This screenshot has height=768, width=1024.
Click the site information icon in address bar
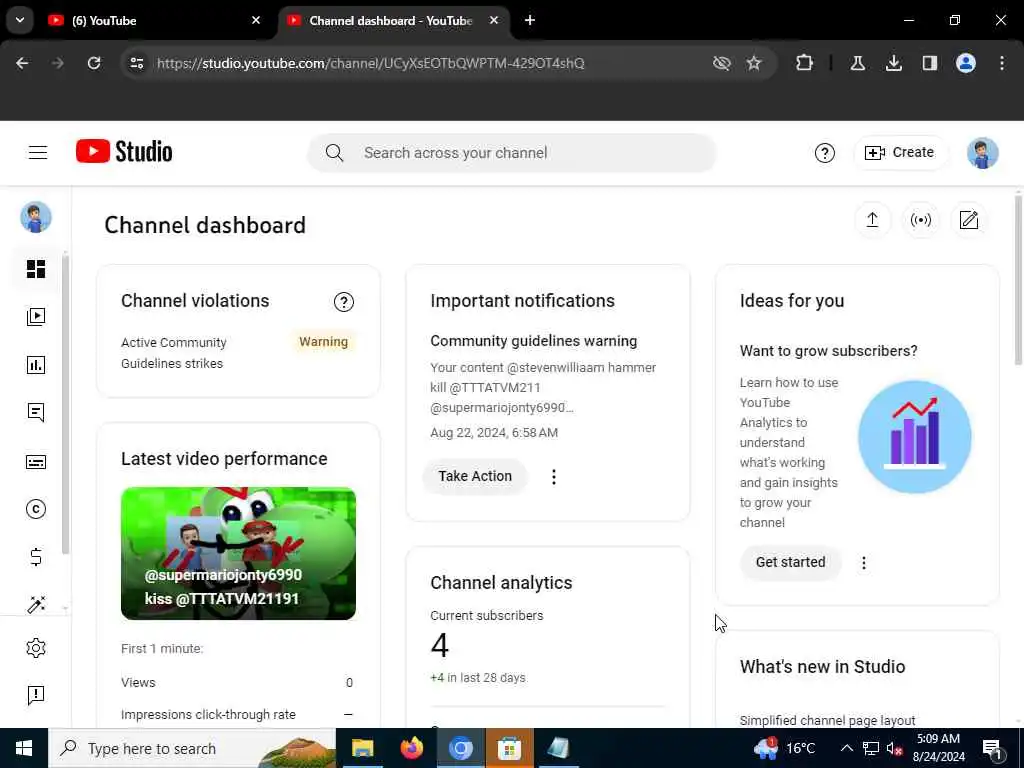(136, 63)
